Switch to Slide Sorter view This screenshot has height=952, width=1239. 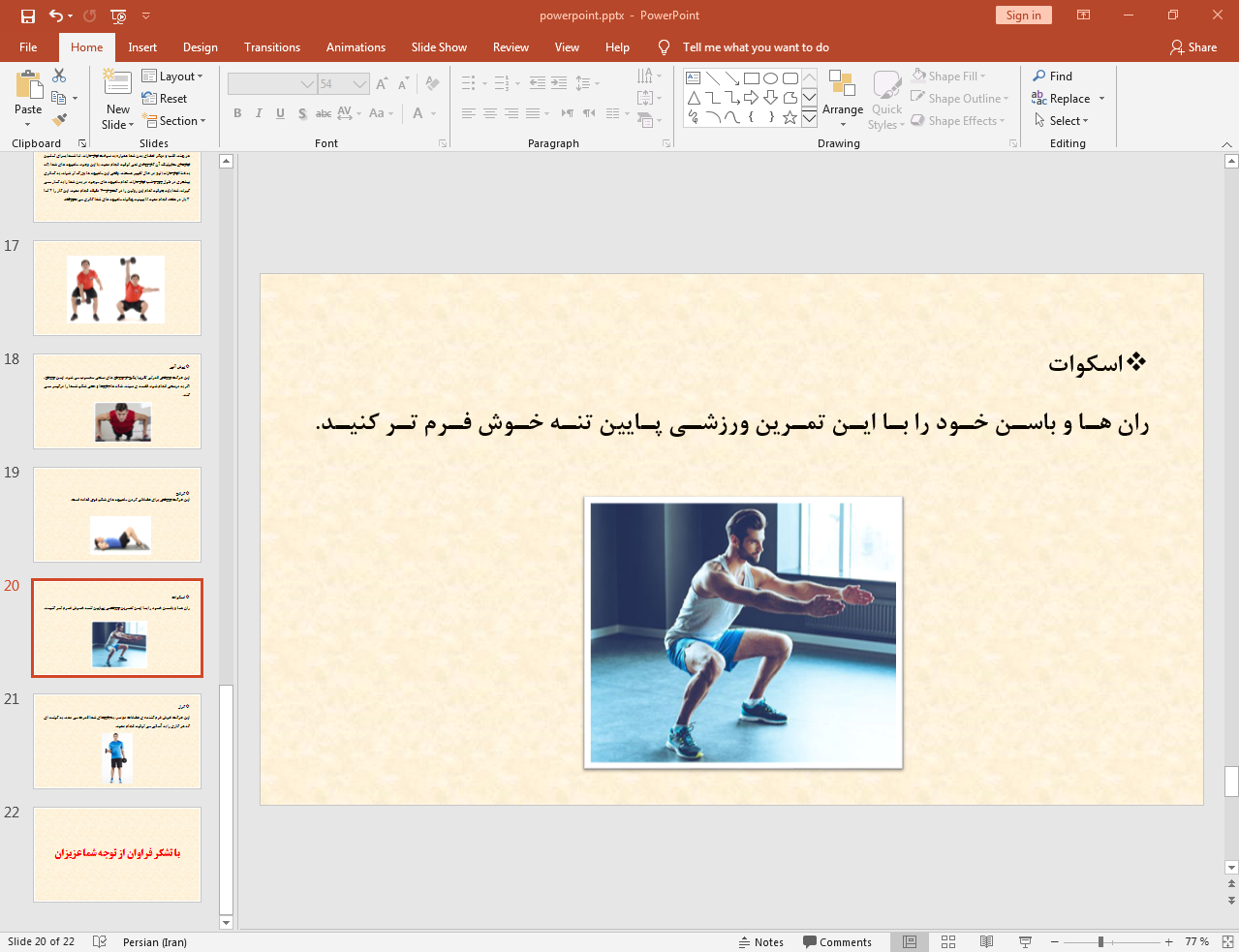click(x=948, y=941)
